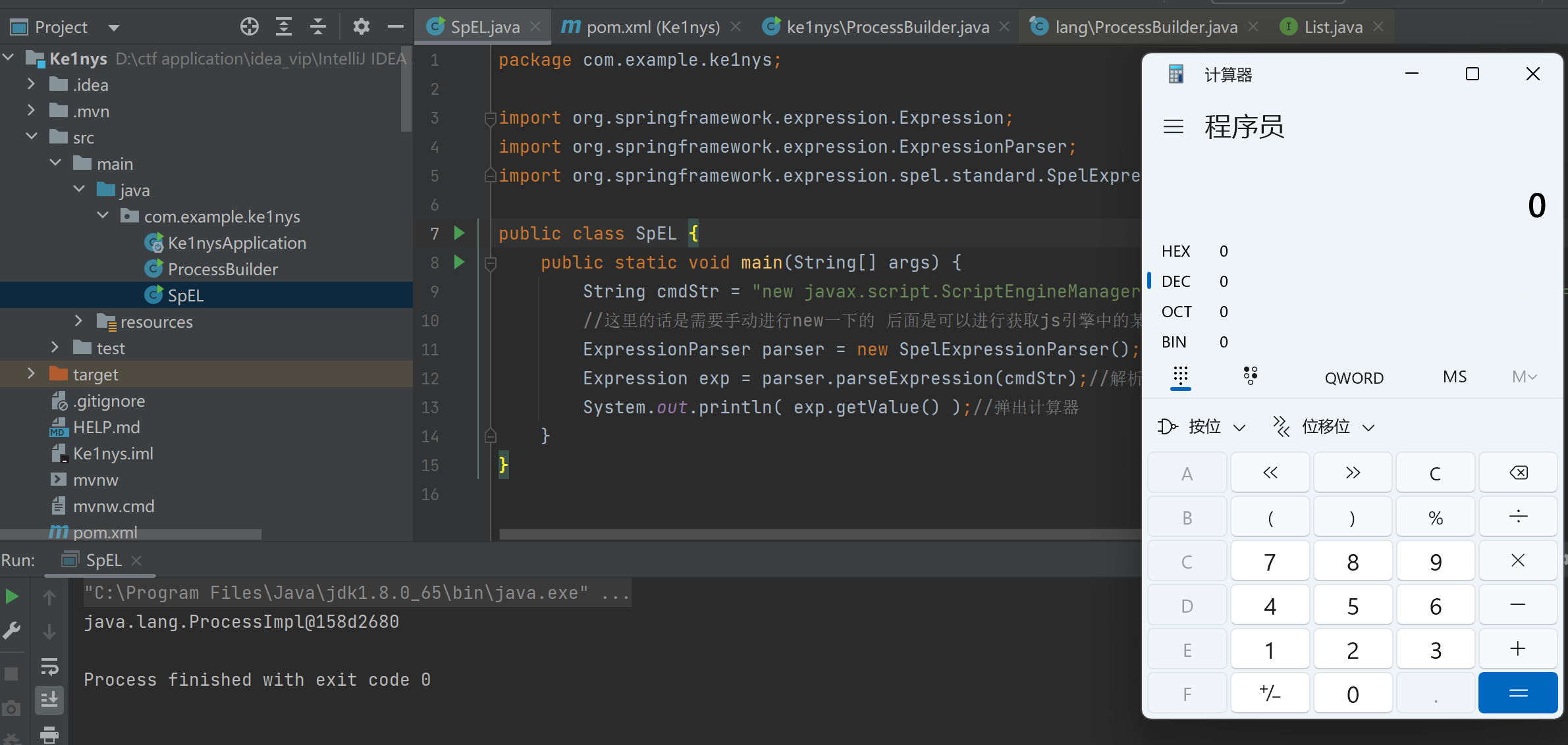Toggle QWORD data size
The width and height of the screenshot is (1568, 745).
1354,378
